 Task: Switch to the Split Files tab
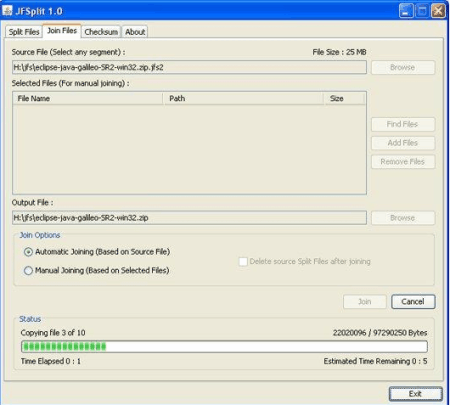(x=24, y=32)
